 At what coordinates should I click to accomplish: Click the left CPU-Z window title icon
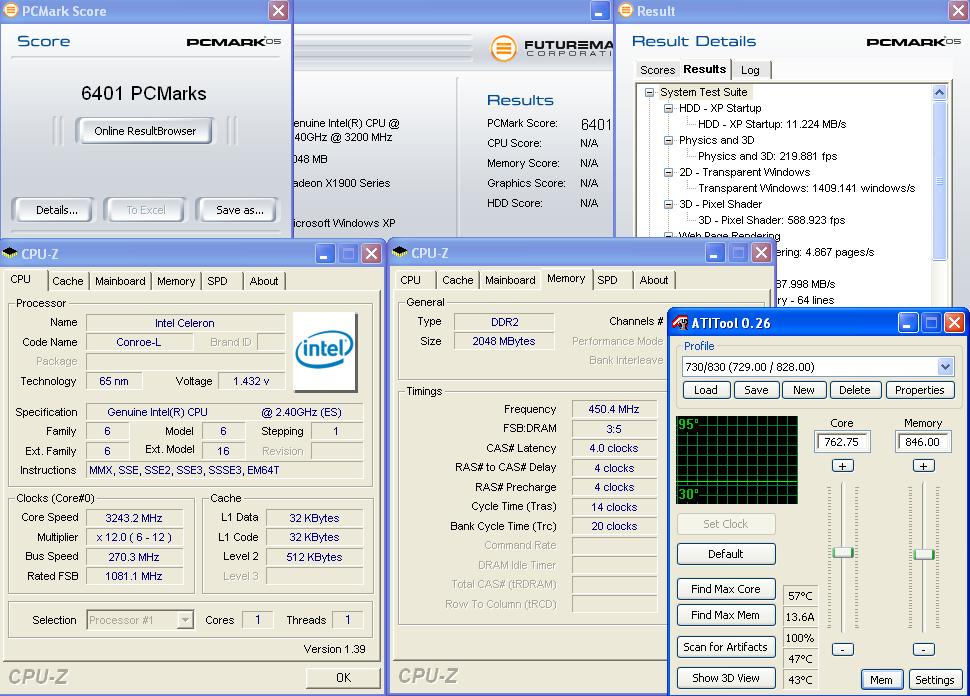tap(10, 253)
